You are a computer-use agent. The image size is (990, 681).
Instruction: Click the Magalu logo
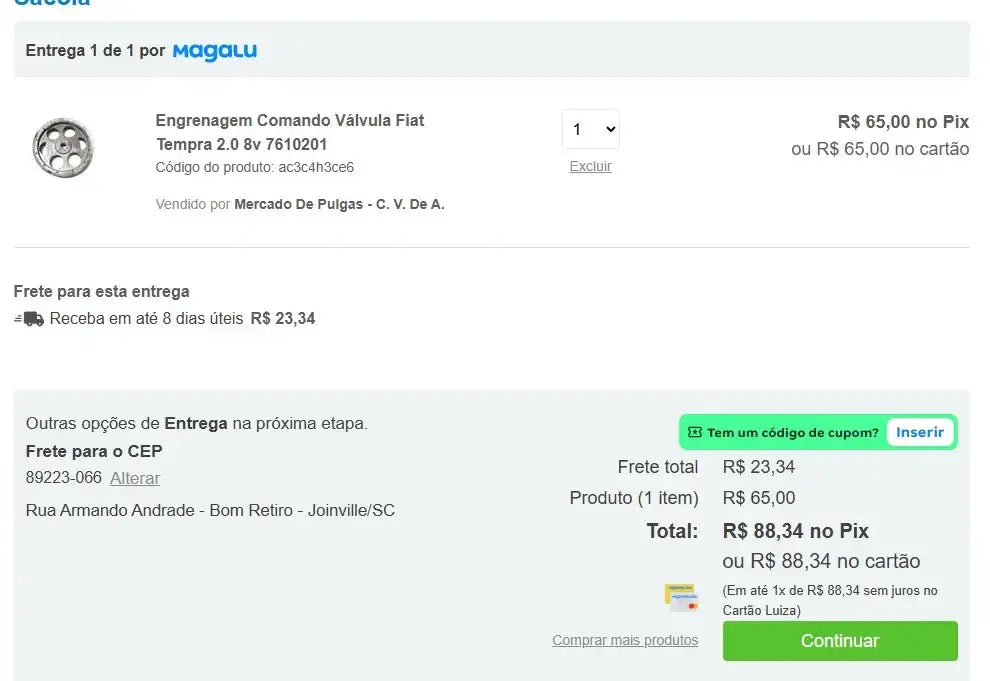pyautogui.click(x=214, y=51)
